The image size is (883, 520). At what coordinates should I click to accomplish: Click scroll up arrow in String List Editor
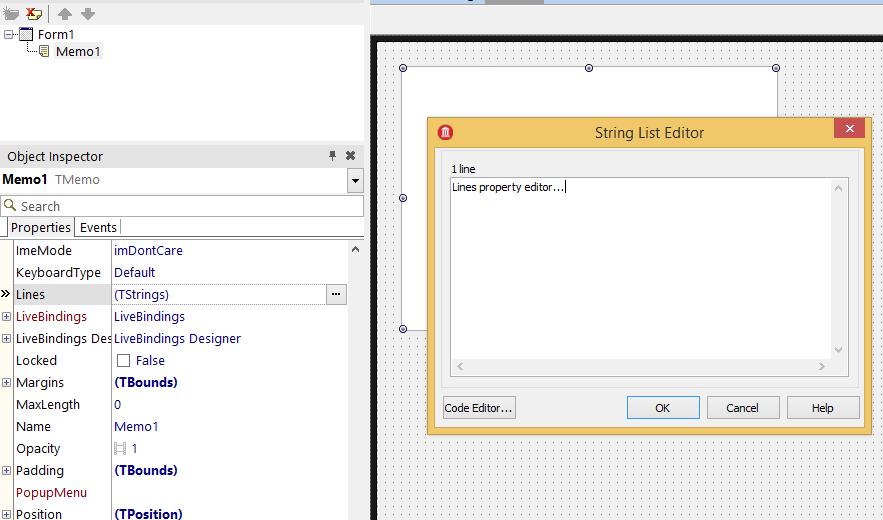839,188
